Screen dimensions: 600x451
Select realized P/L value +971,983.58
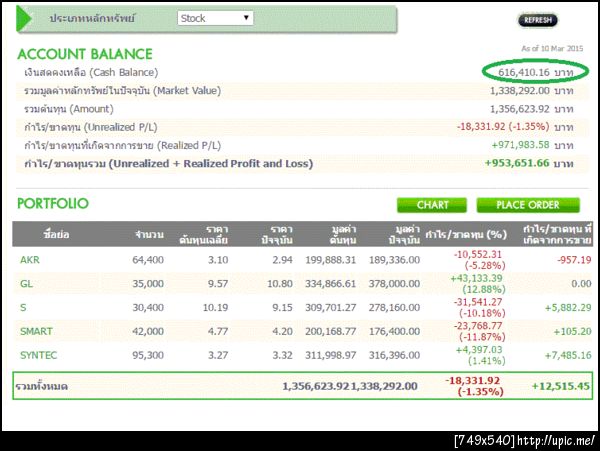(520, 145)
